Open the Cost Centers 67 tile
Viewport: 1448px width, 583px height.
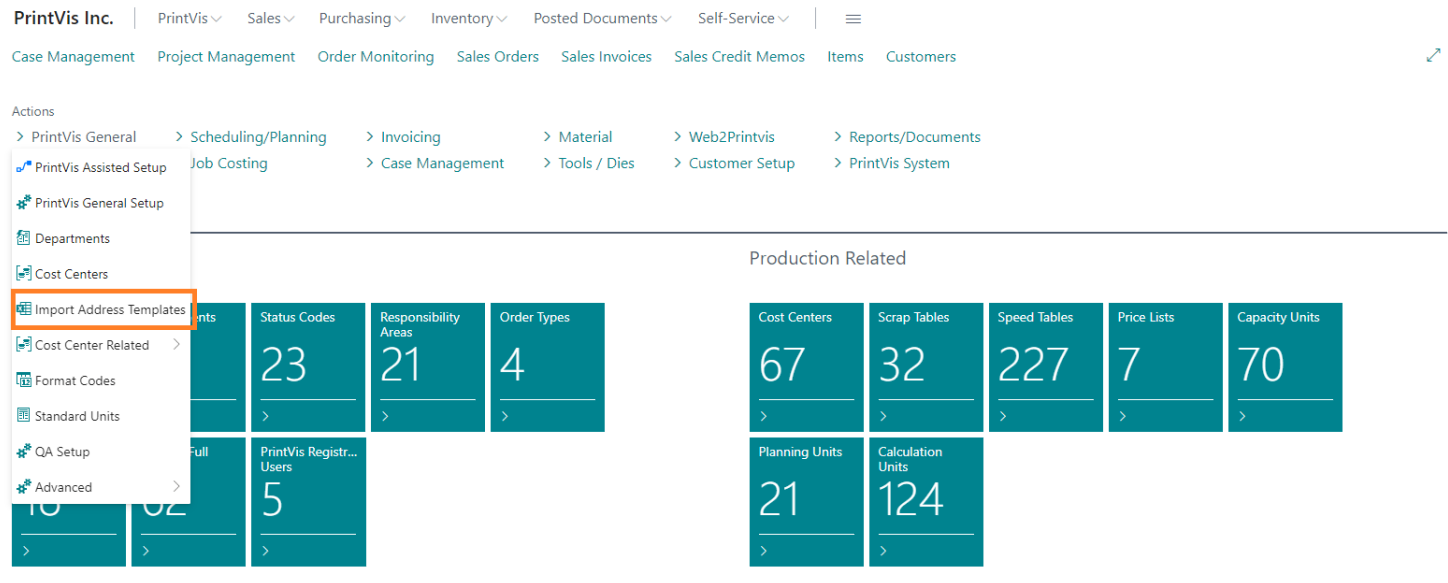[806, 367]
